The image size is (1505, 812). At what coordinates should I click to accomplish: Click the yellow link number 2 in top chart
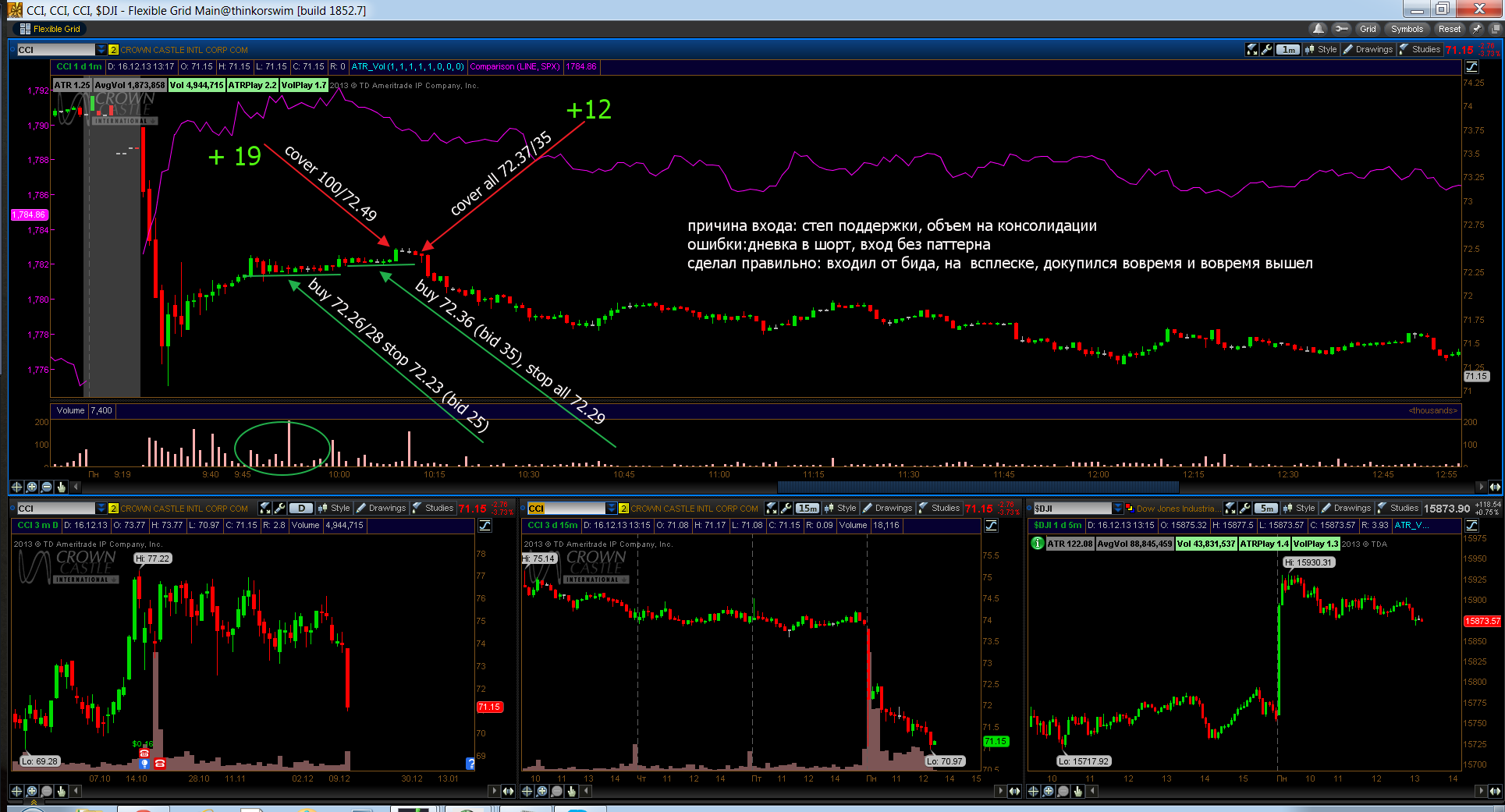[113, 49]
